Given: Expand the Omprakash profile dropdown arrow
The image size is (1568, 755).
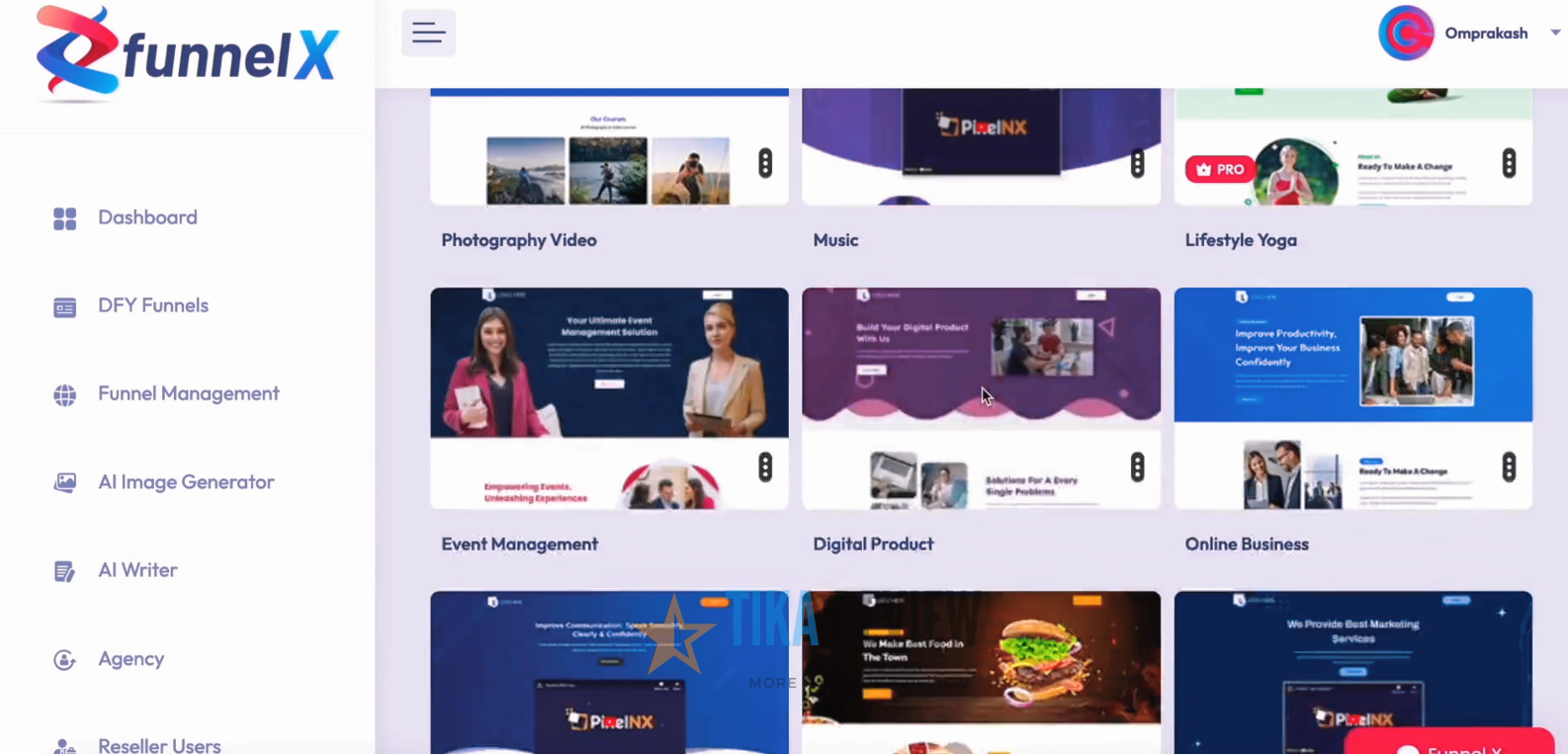Looking at the screenshot, I should tap(1555, 33).
